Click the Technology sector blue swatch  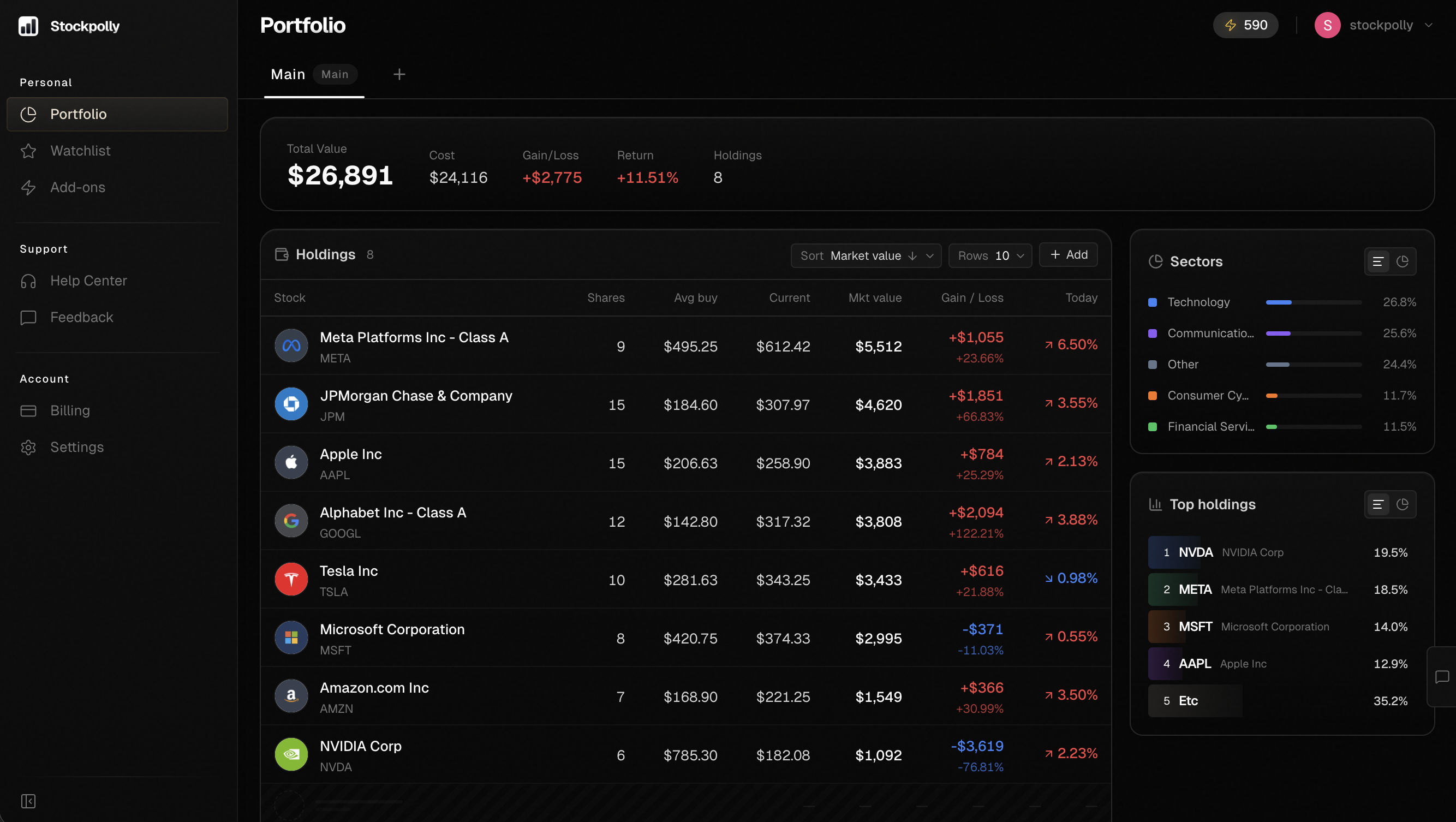click(x=1153, y=302)
